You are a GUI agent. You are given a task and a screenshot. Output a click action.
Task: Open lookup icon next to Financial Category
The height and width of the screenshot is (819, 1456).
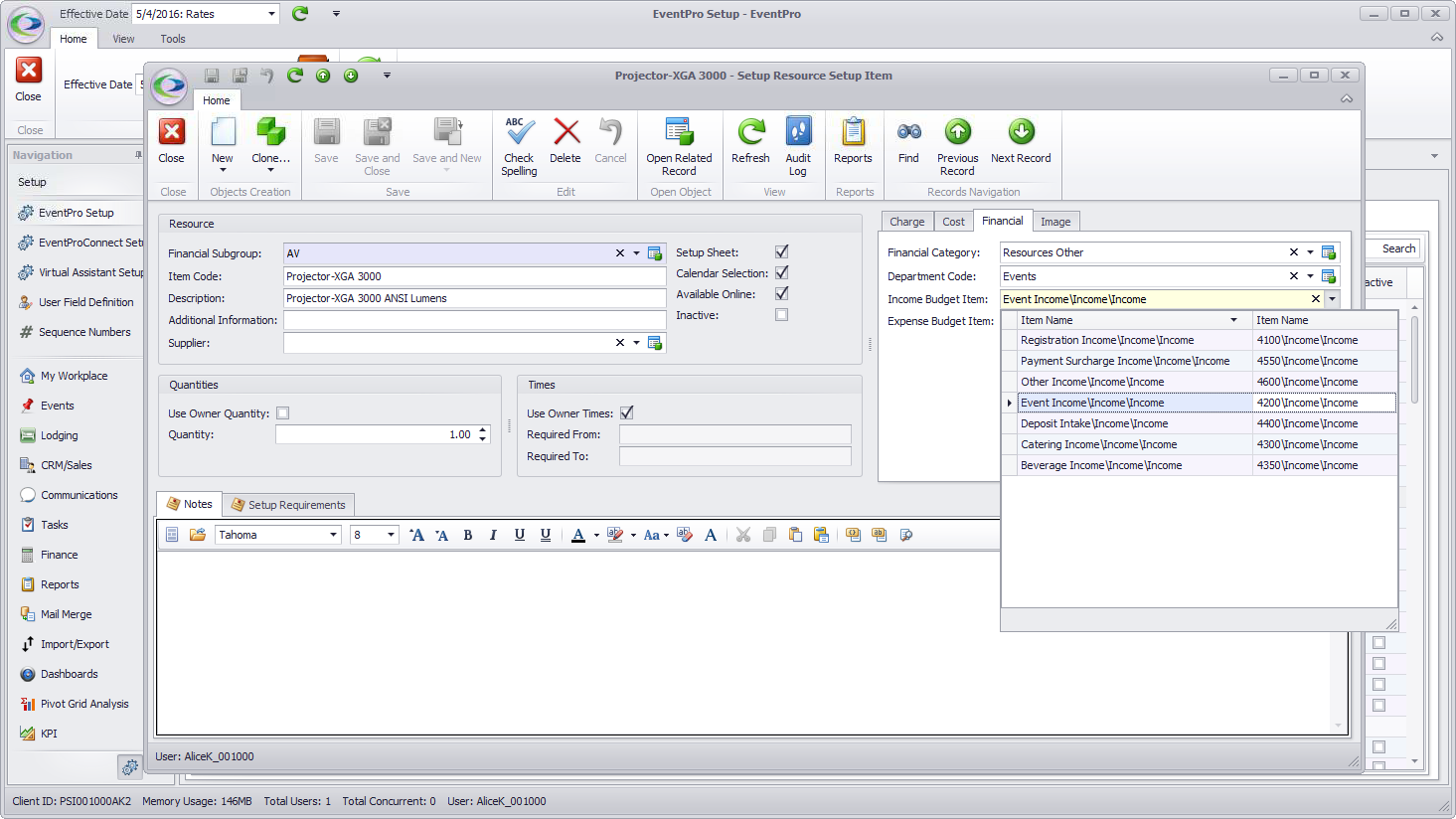coord(1329,252)
